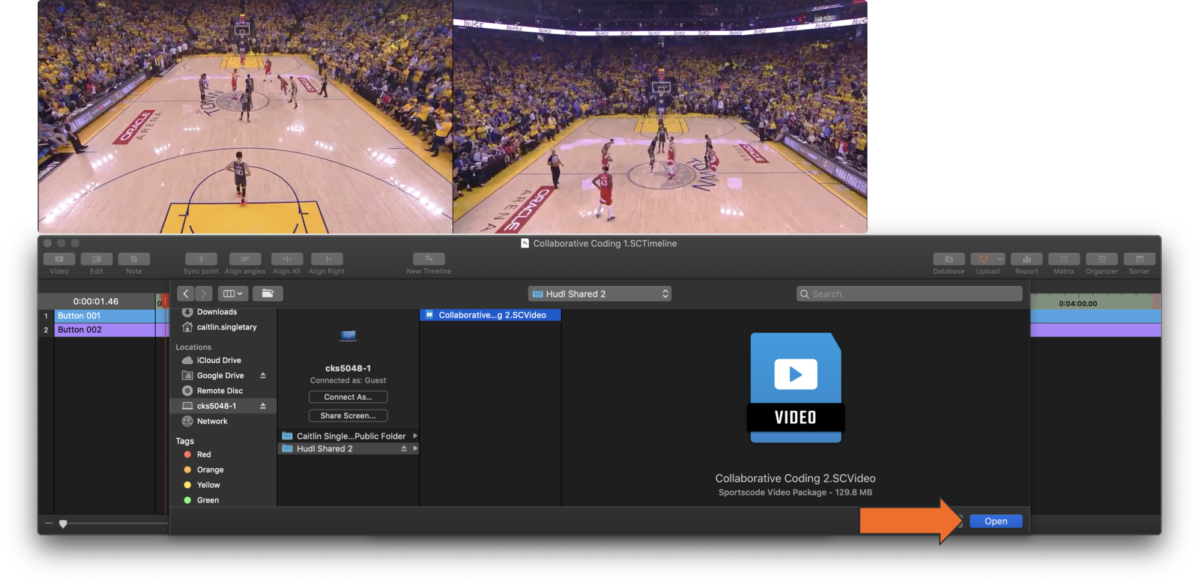Click the Align angles tool
The width and height of the screenshot is (1200, 586).
pos(244,258)
